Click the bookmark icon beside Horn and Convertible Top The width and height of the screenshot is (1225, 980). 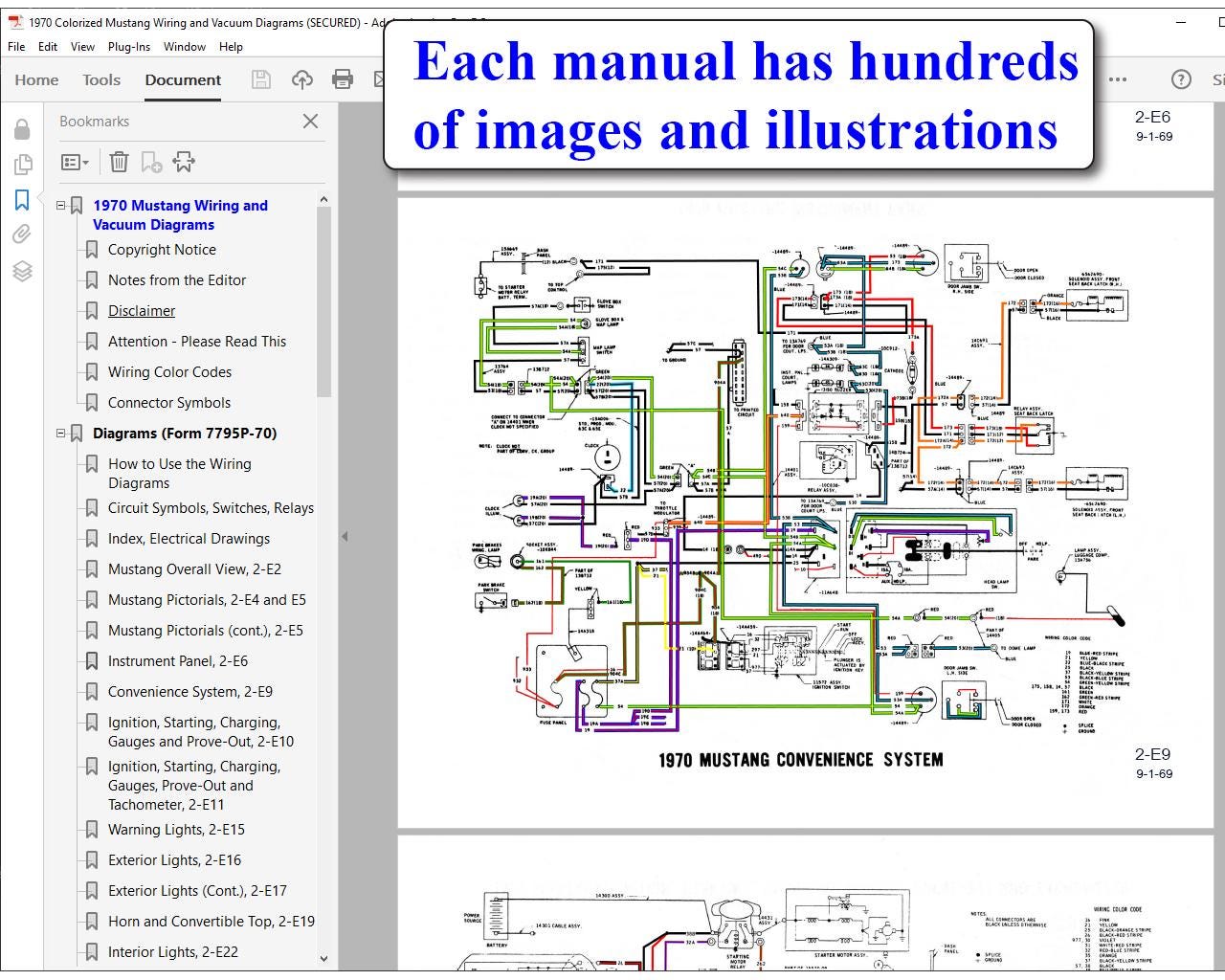92,922
